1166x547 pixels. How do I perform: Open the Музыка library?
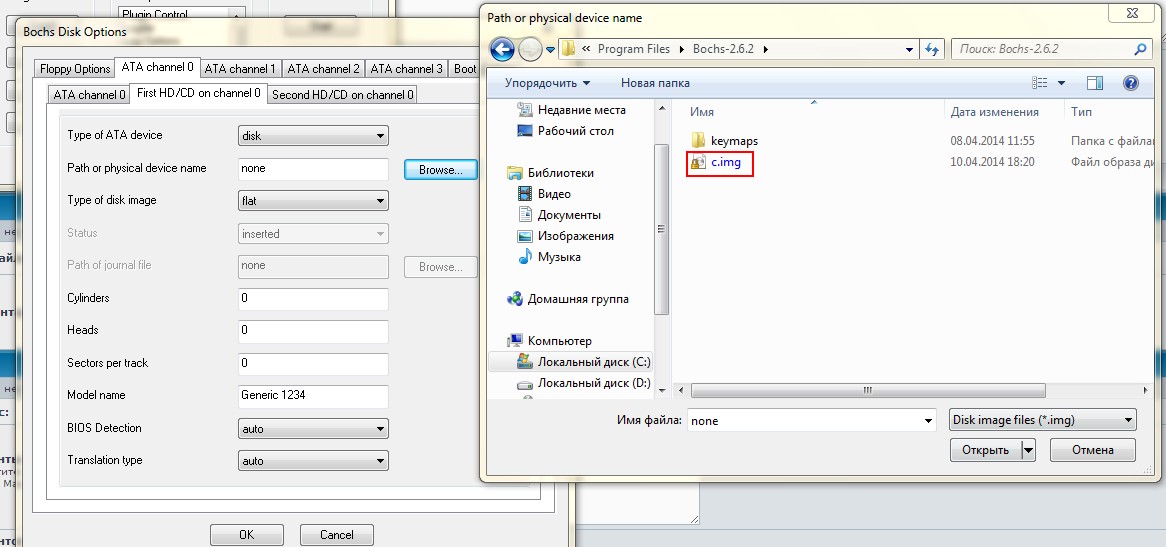[x=558, y=257]
